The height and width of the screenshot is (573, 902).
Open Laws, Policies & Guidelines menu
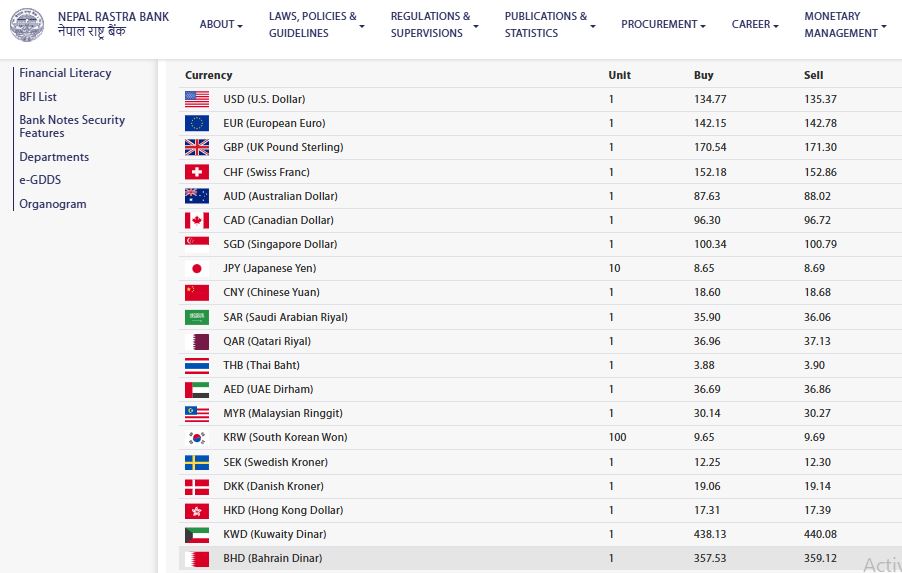316,25
